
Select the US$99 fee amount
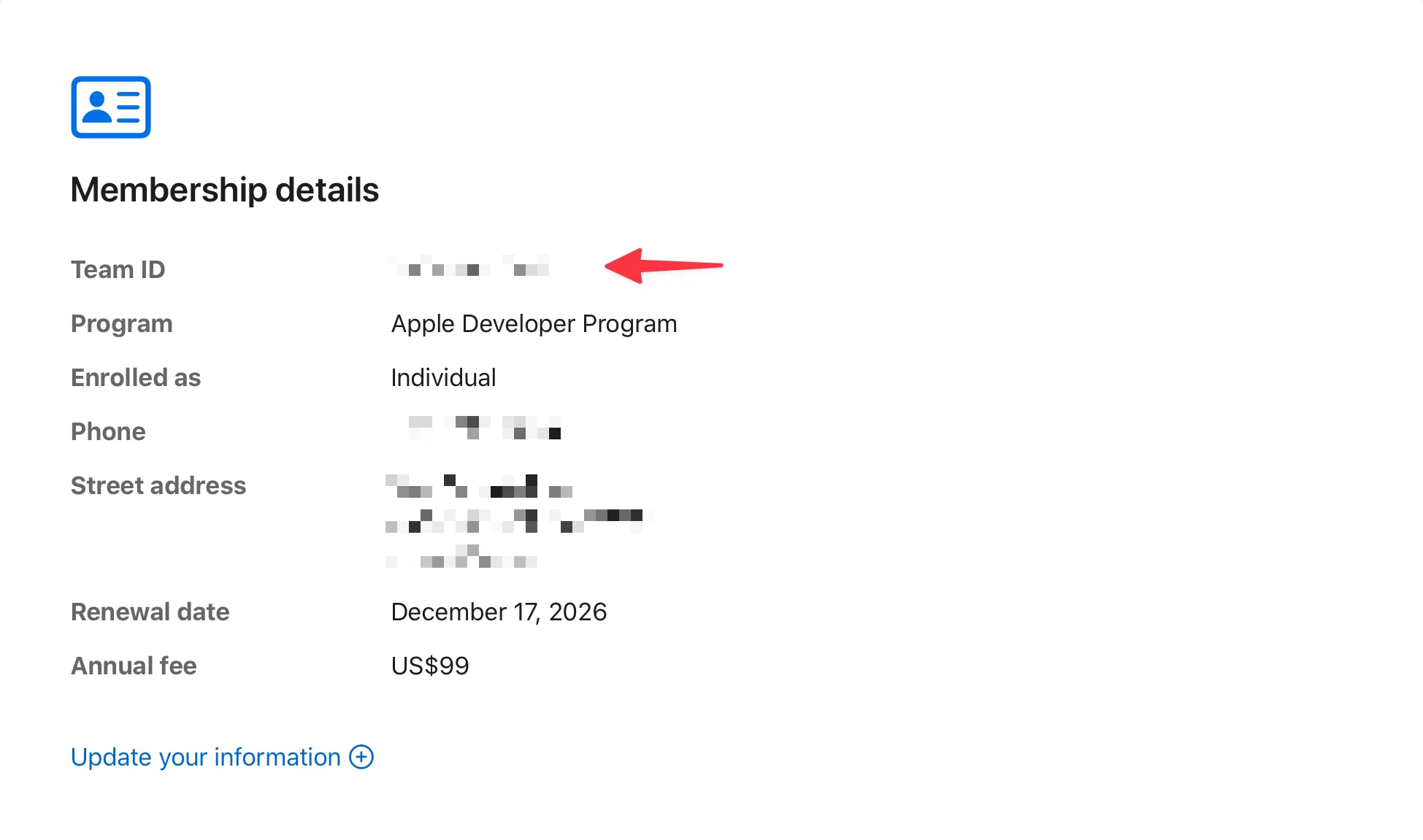coord(430,666)
